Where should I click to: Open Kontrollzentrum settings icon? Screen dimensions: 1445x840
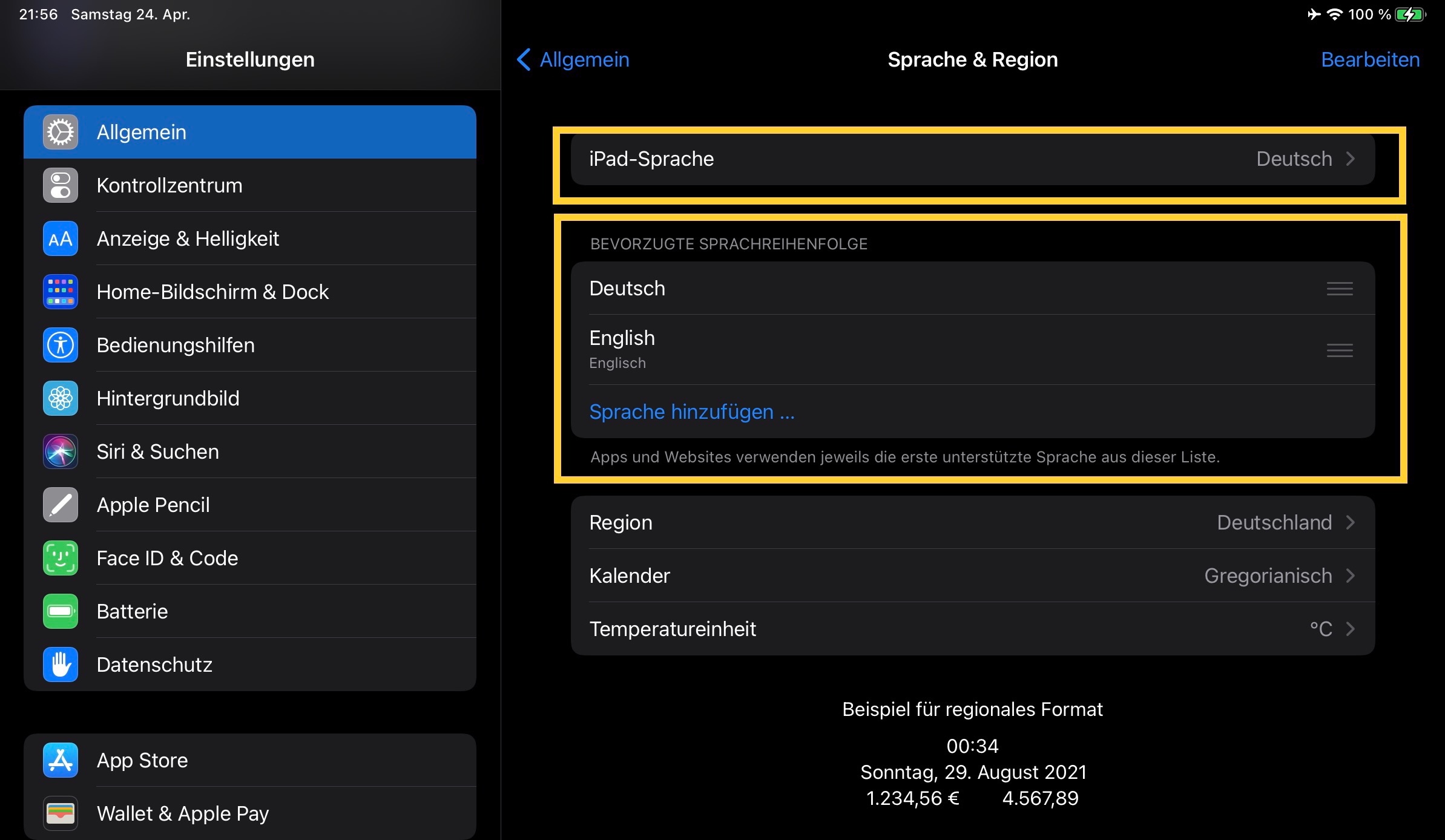pyautogui.click(x=61, y=185)
